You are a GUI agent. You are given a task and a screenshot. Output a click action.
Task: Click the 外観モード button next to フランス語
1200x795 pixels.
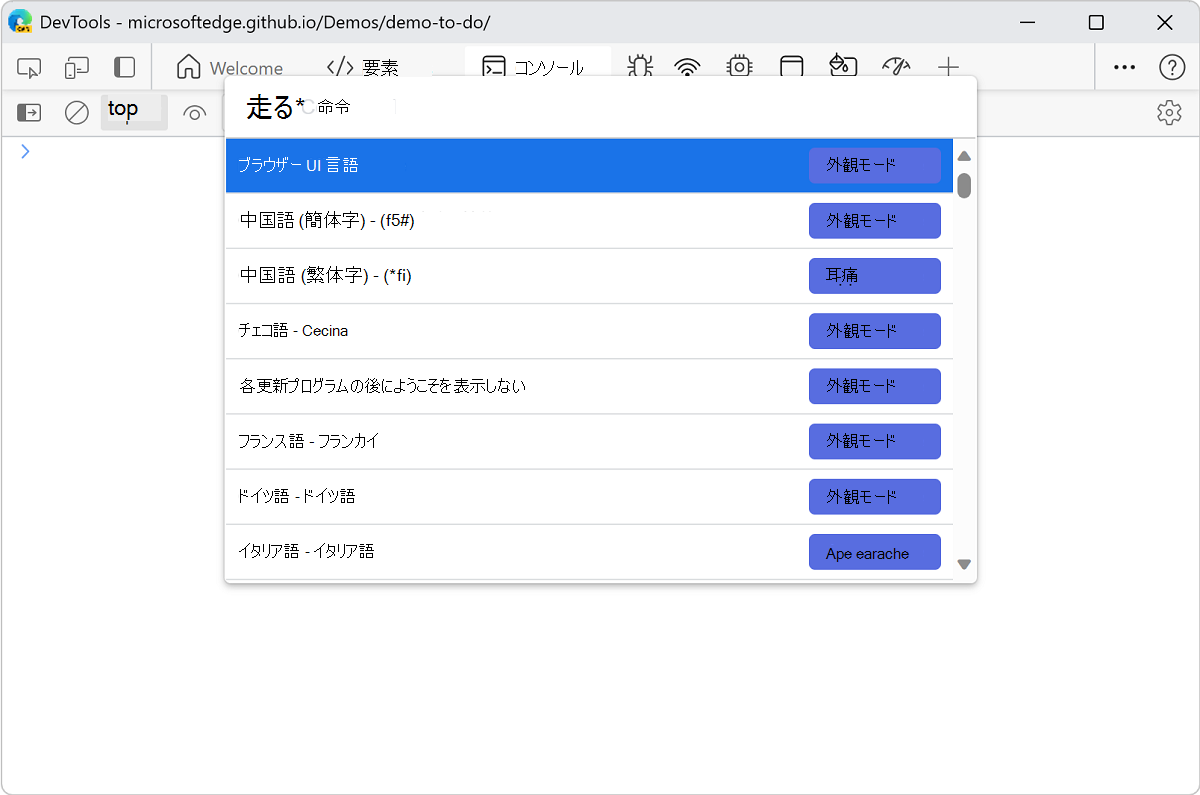874,441
